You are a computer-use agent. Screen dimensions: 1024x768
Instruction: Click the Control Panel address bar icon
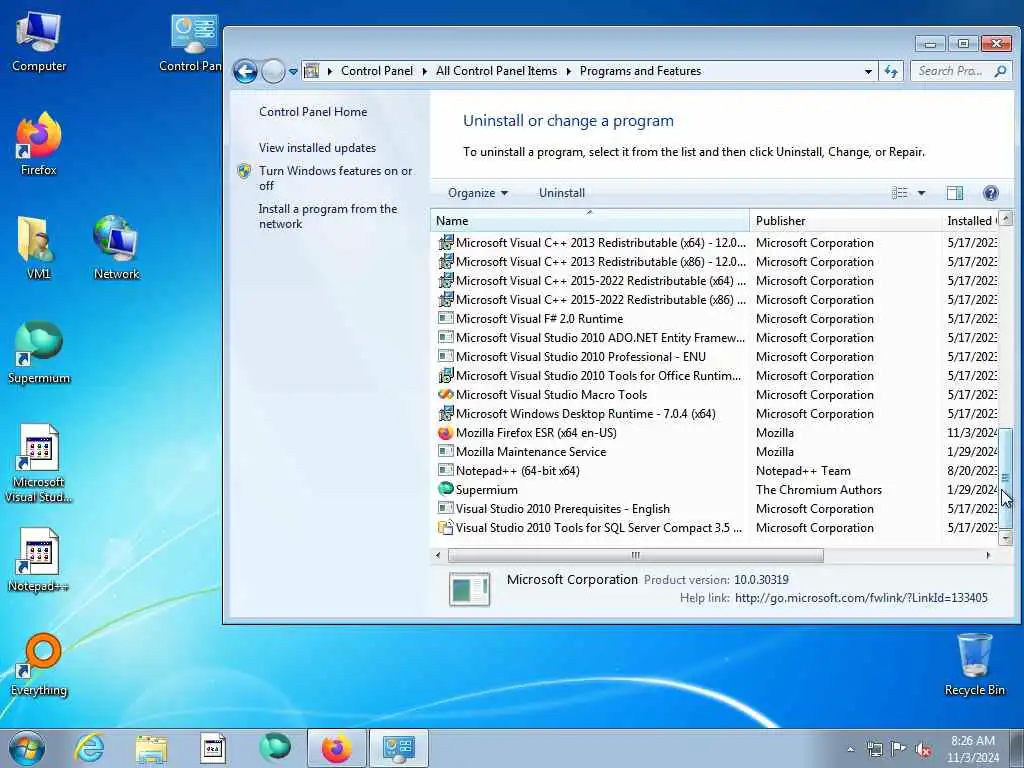click(x=312, y=71)
